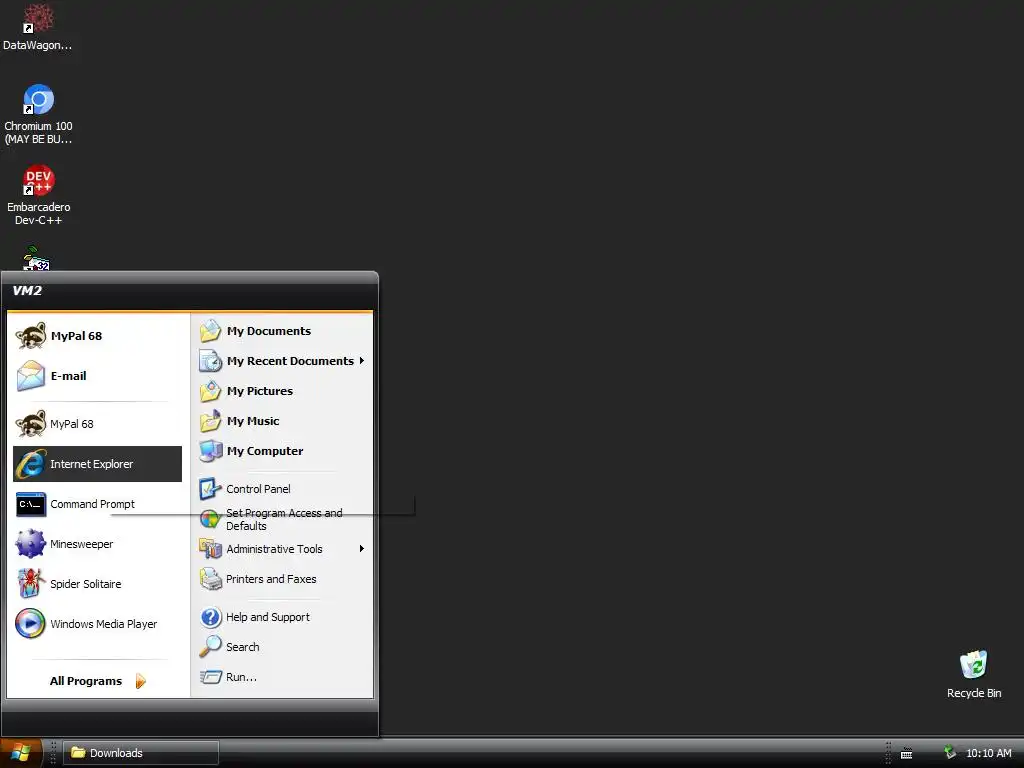
Task: Open the Internet Explorer icon
Action: coord(31,464)
